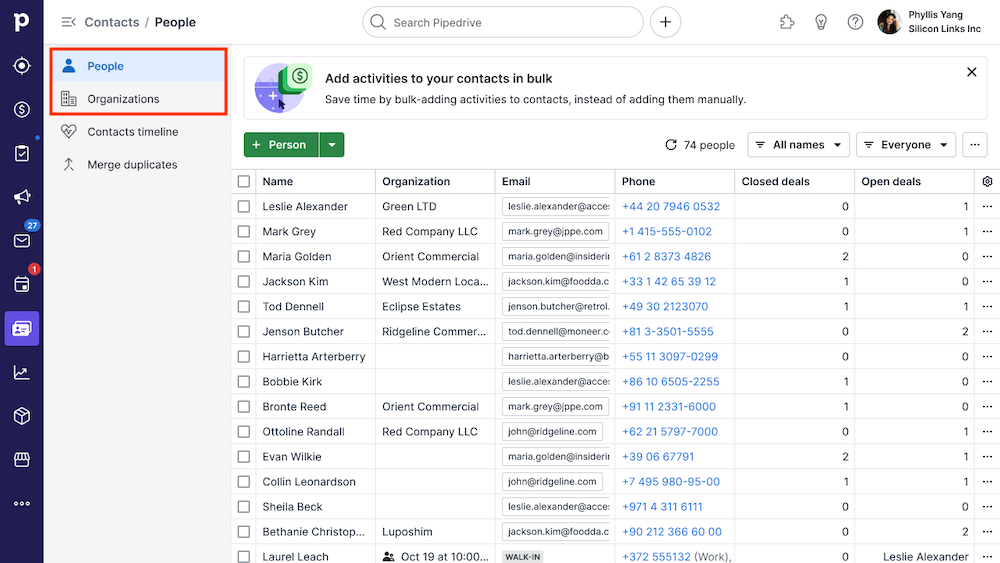Expand the green Person button dropdown arrow
This screenshot has height=563, width=1000.
(332, 145)
